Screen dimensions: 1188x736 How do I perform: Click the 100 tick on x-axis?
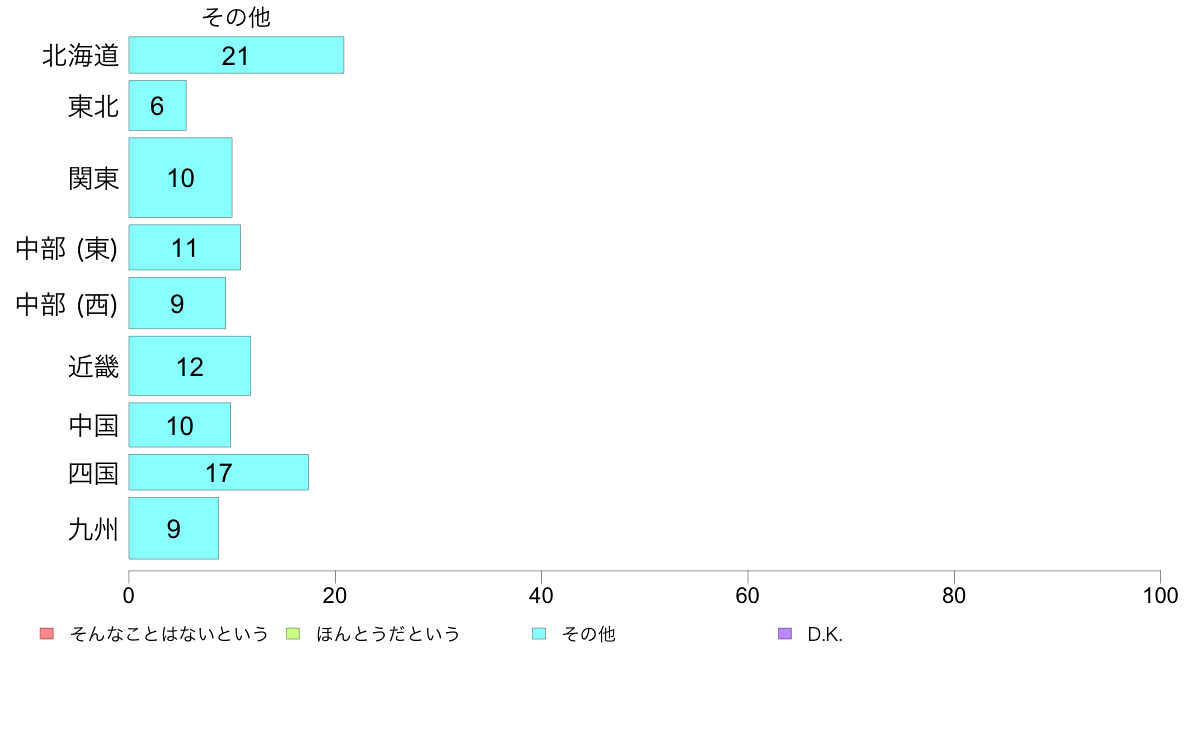coord(1160,596)
